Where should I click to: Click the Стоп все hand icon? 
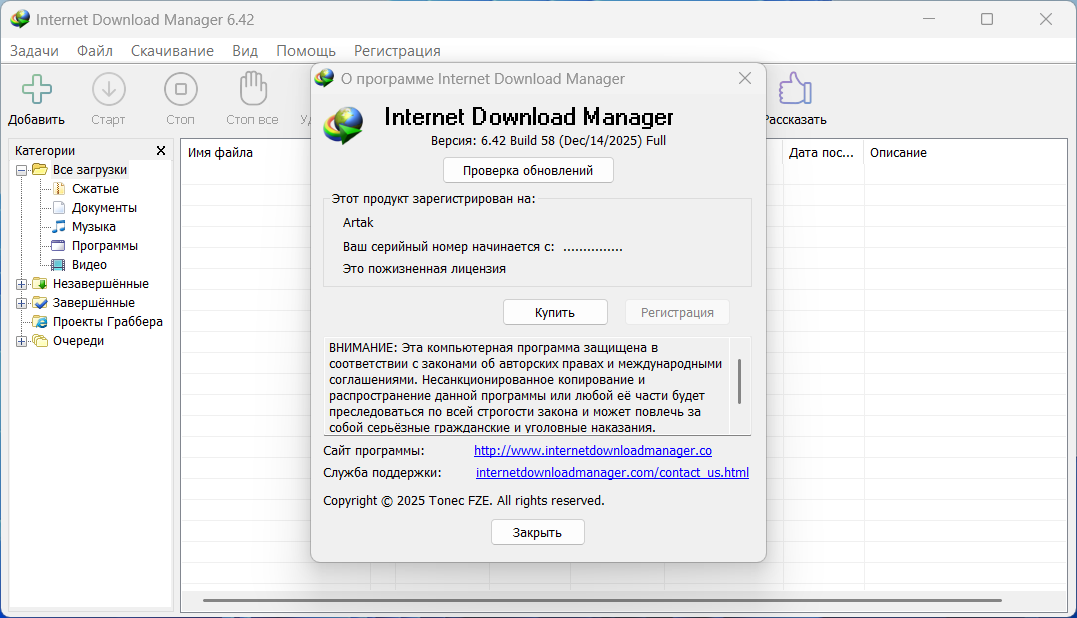pos(253,89)
